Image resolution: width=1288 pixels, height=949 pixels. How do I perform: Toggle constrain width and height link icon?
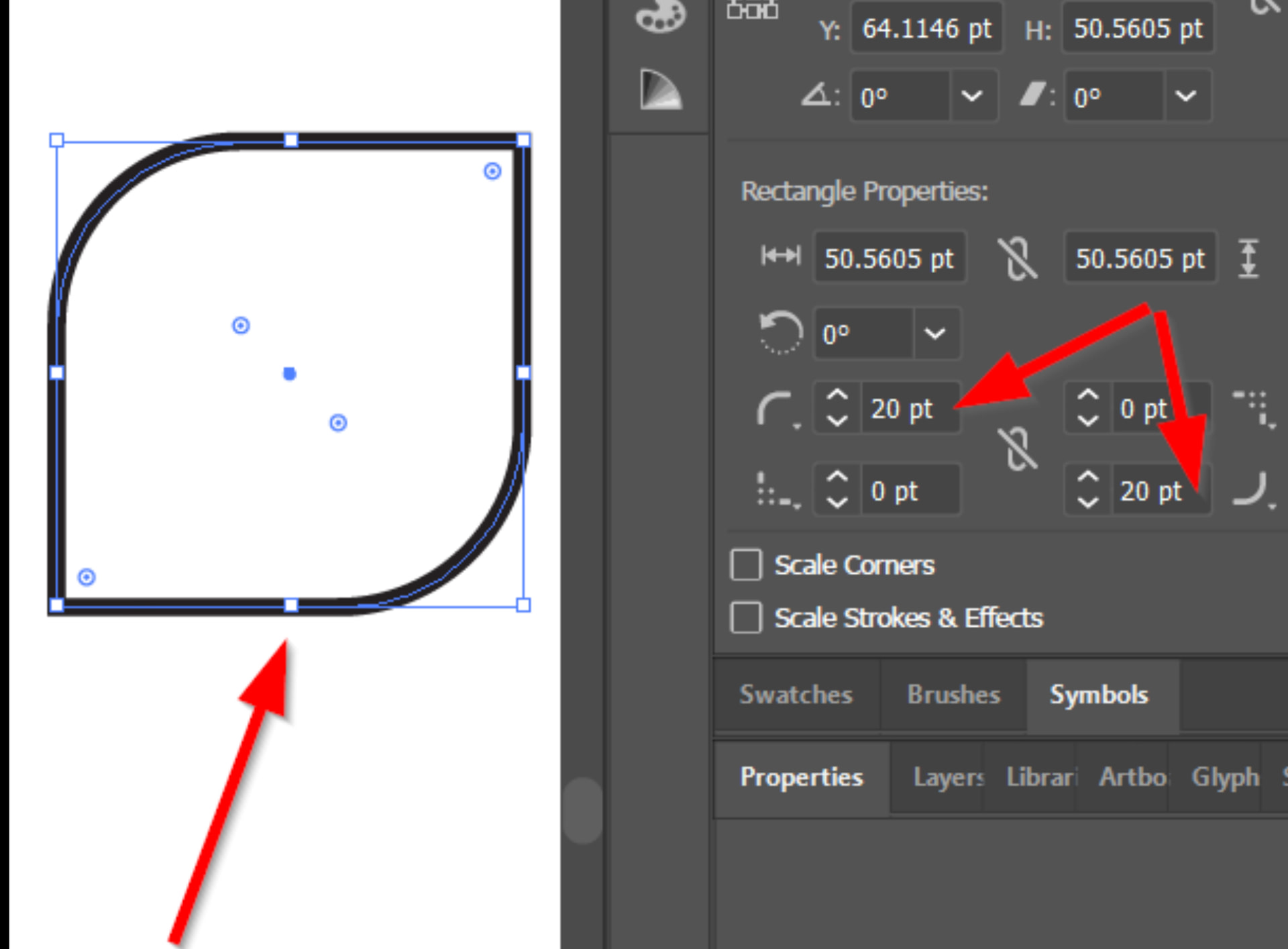(x=1017, y=258)
